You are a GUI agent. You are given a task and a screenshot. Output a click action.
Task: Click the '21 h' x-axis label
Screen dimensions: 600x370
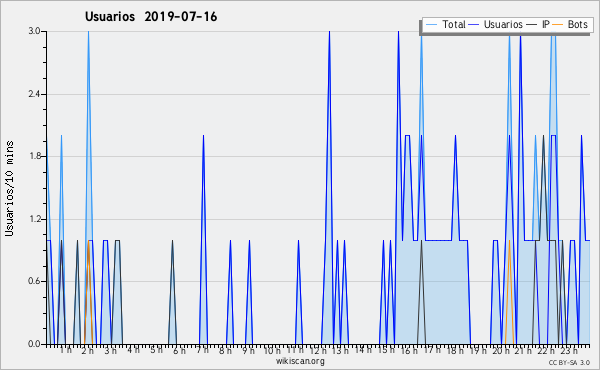523,351
